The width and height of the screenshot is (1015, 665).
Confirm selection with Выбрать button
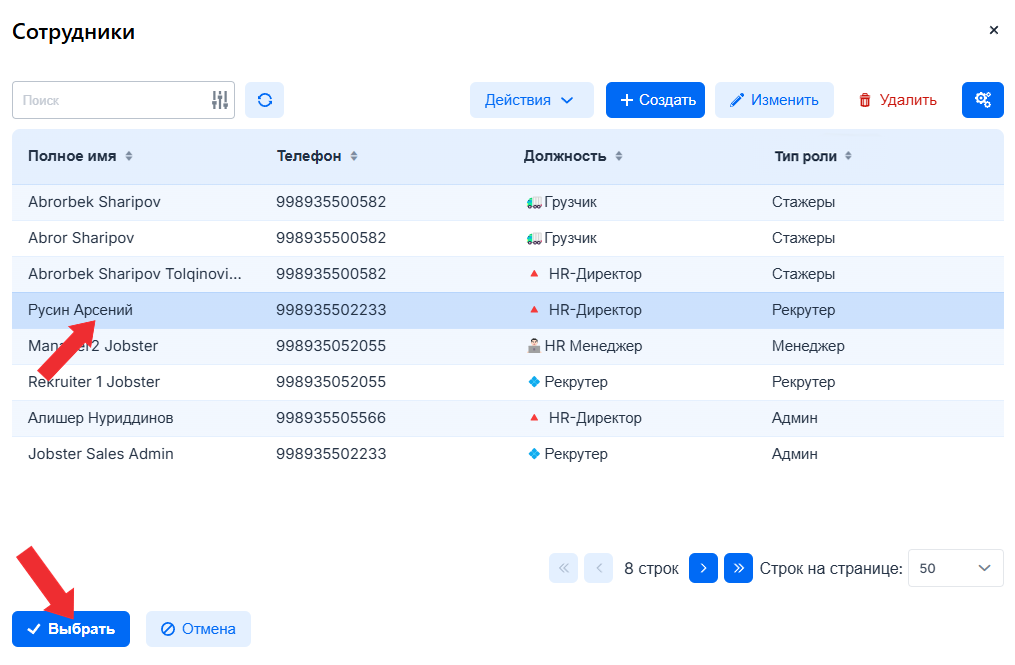[71, 629]
